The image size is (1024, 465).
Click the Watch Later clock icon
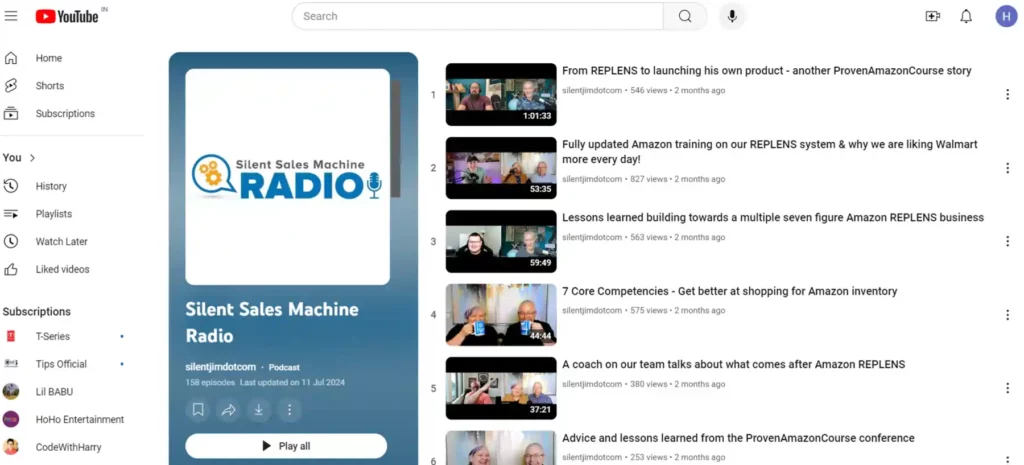coord(11,242)
